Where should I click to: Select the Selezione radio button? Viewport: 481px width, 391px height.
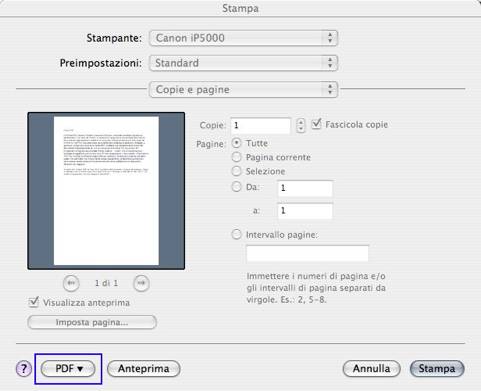[x=236, y=171]
